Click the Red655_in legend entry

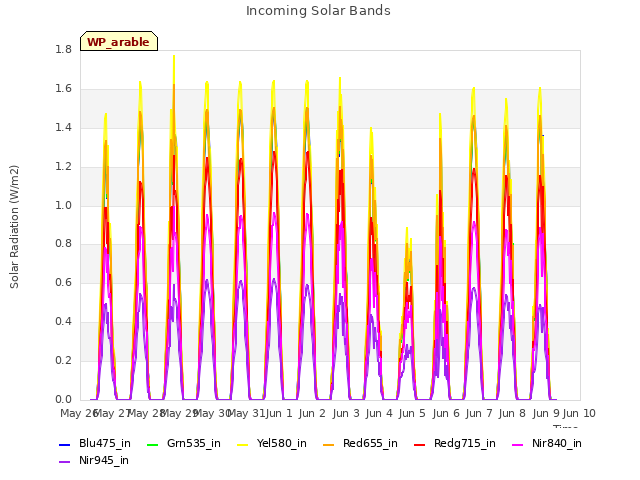point(360,443)
